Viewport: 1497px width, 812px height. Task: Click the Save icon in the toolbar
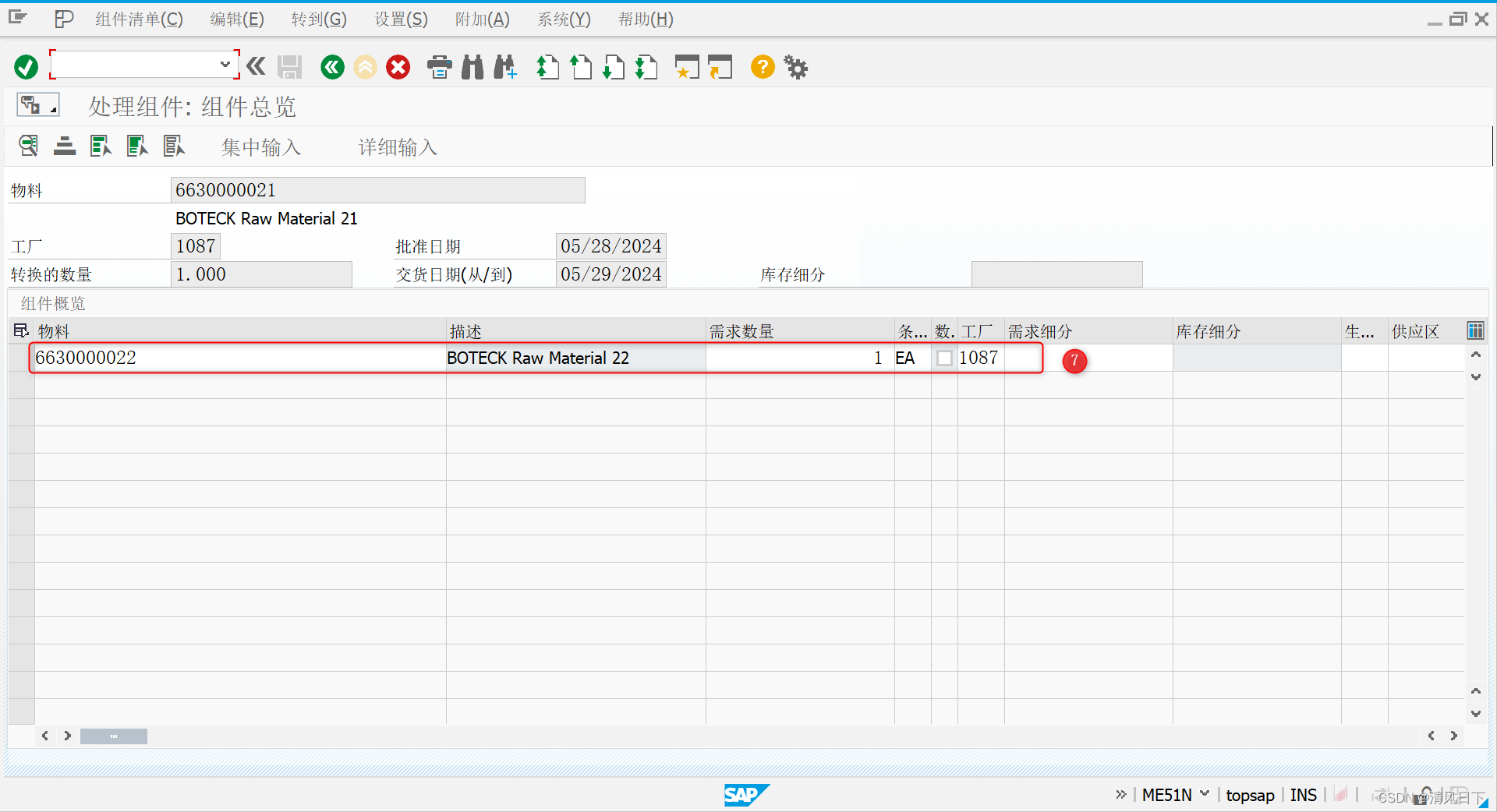click(x=289, y=66)
